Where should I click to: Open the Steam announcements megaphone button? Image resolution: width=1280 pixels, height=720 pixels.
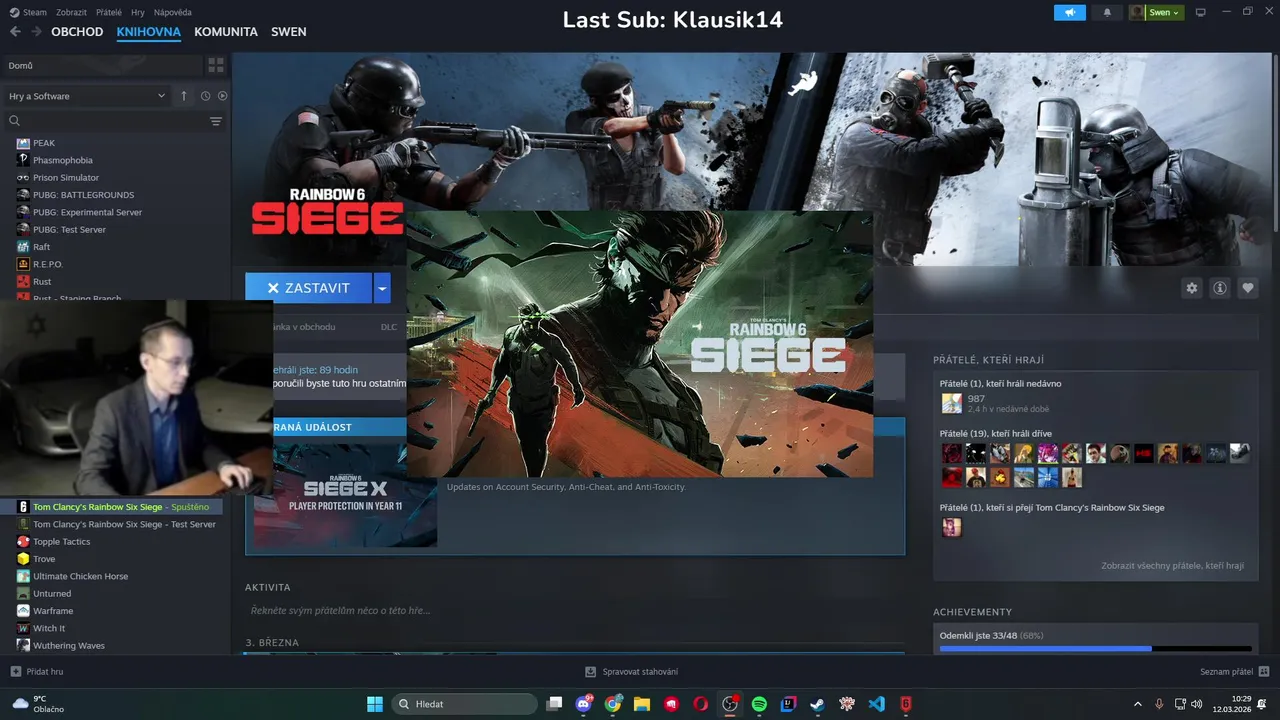[x=1069, y=12]
